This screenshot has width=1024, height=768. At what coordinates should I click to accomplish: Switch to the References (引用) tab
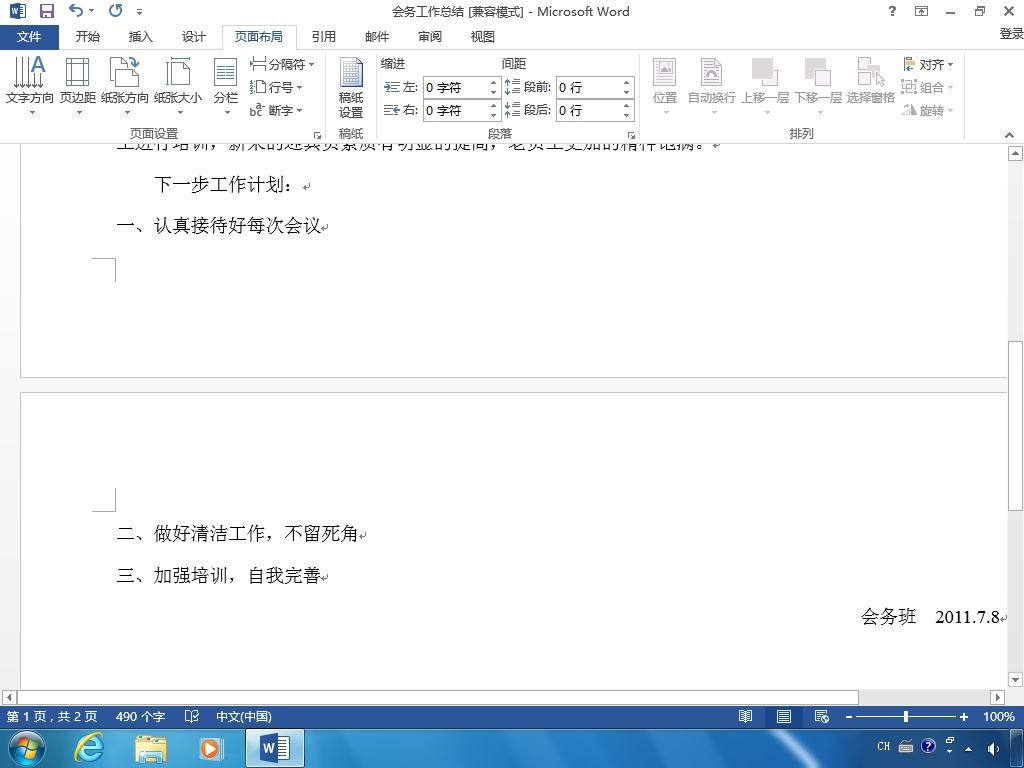[323, 37]
